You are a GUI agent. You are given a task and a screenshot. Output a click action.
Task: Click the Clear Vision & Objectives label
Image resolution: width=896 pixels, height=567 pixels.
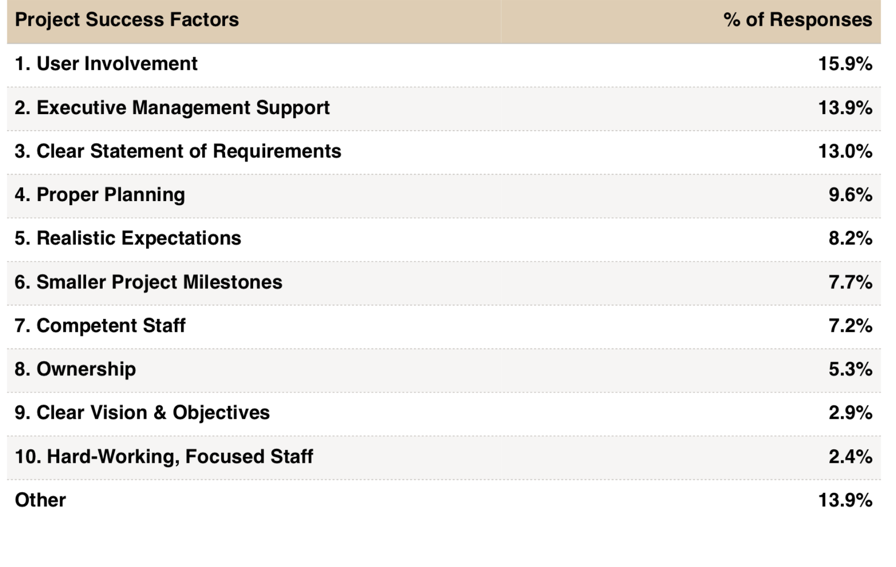click(142, 413)
